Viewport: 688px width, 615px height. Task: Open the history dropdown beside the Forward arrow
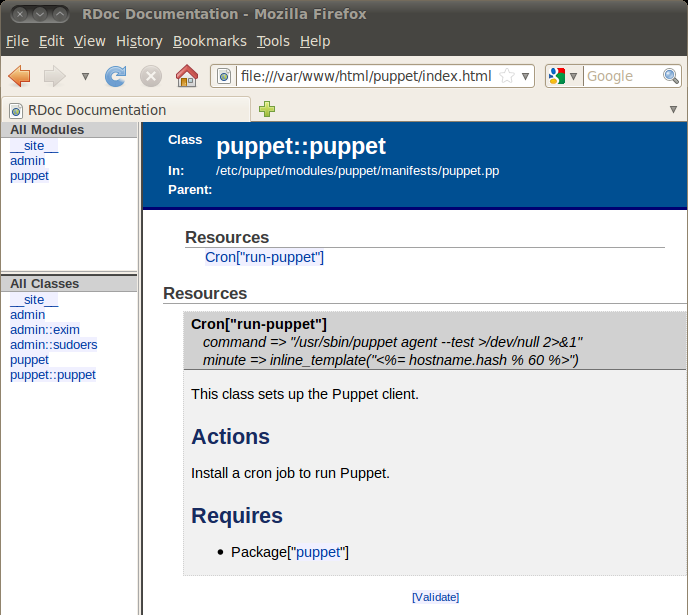coord(85,76)
